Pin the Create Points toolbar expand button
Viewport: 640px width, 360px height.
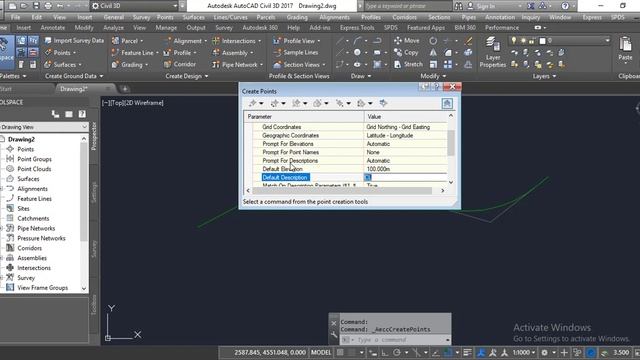coord(447,103)
